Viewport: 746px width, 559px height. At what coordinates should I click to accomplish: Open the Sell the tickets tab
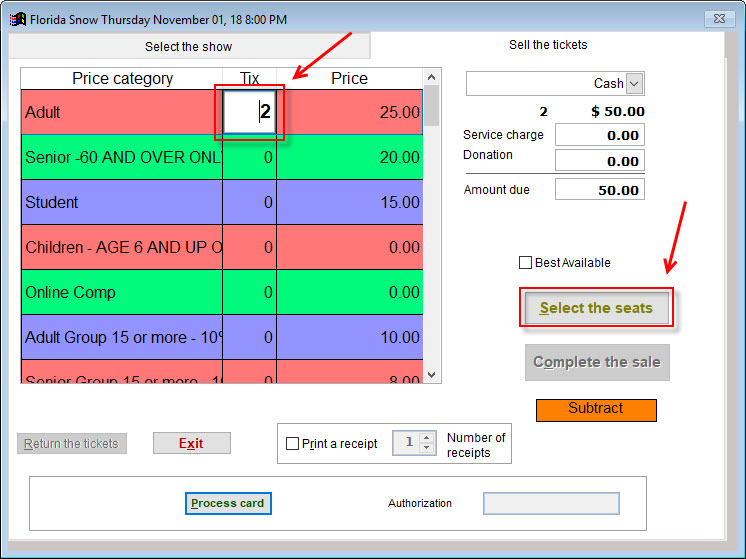[x=548, y=45]
